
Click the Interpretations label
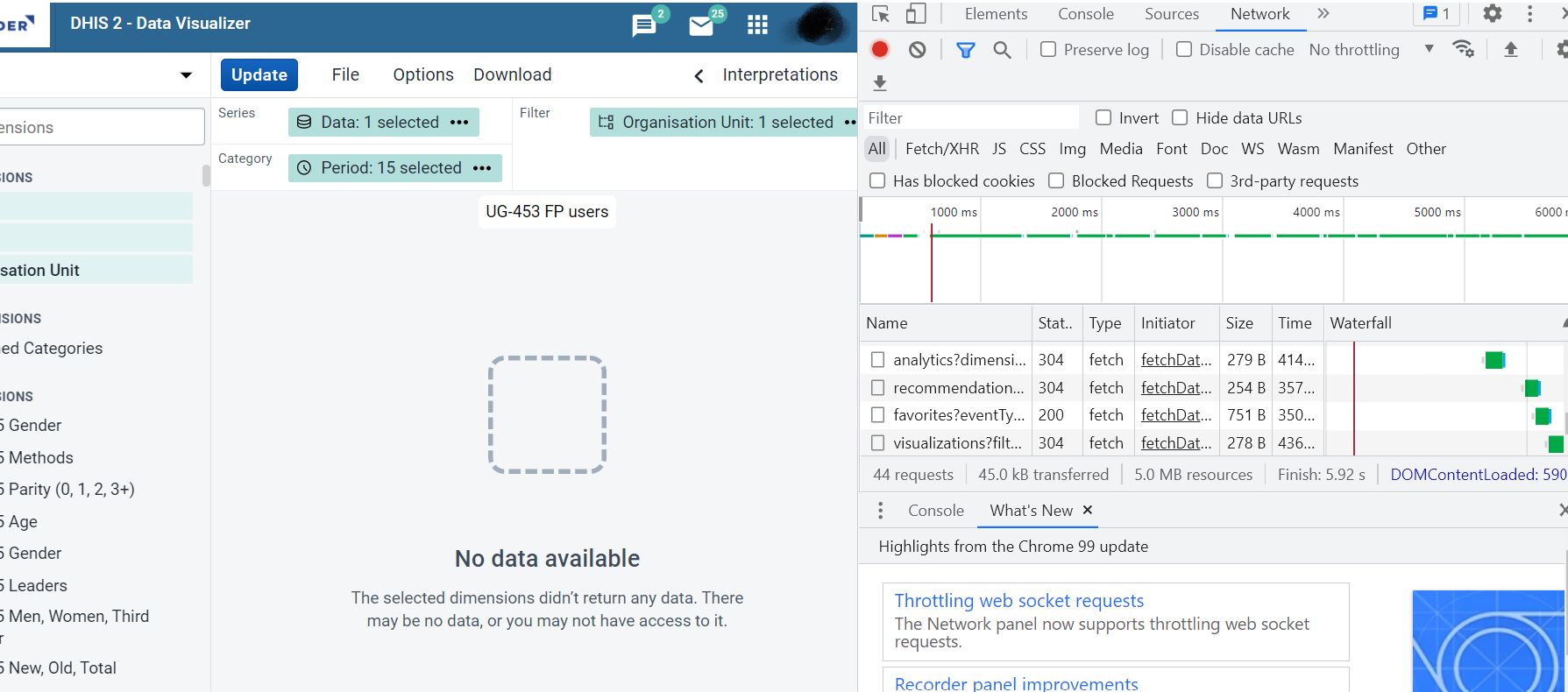click(780, 75)
